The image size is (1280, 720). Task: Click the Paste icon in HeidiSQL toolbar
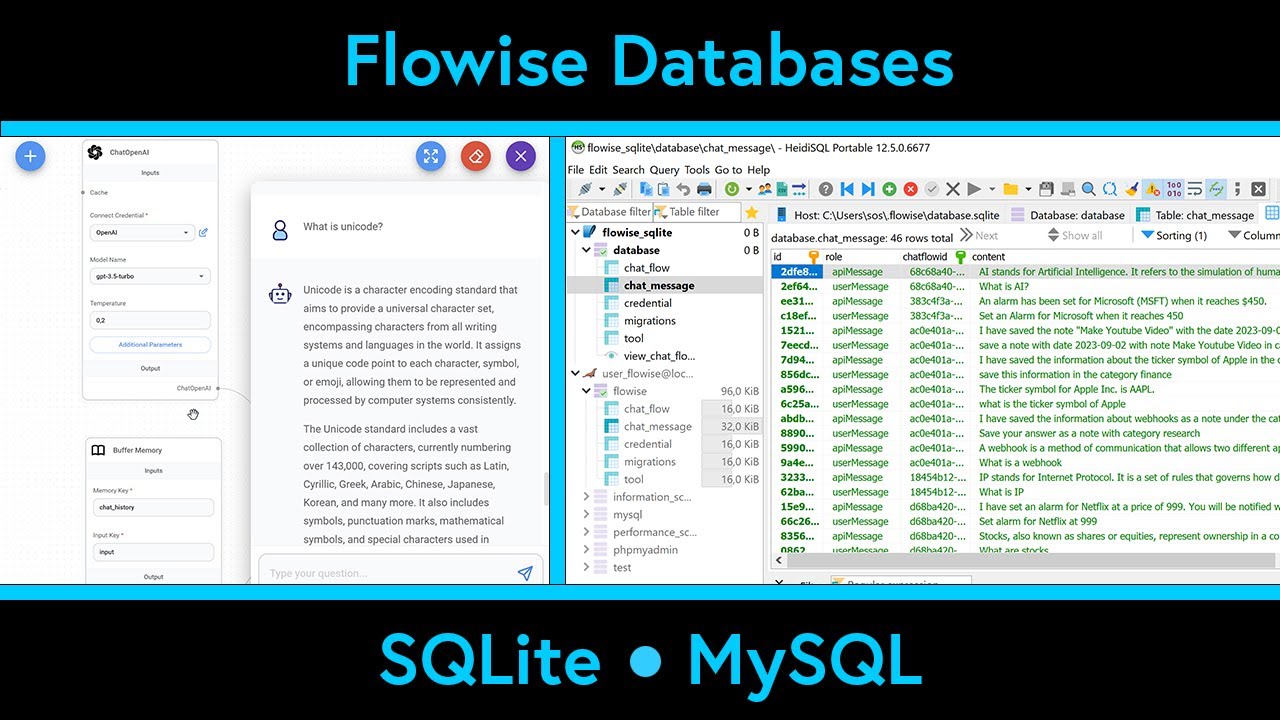(664, 189)
